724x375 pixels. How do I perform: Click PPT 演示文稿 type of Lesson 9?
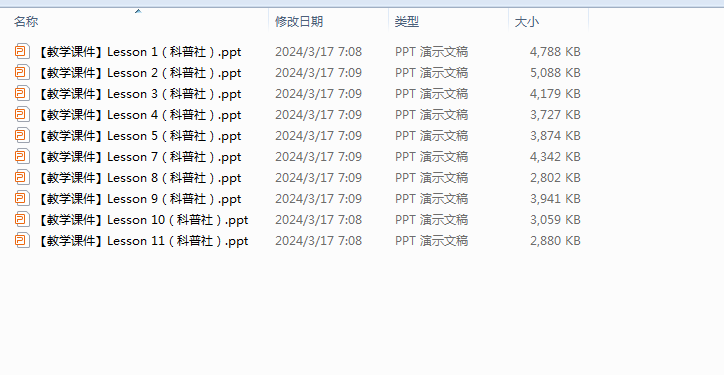(x=431, y=199)
